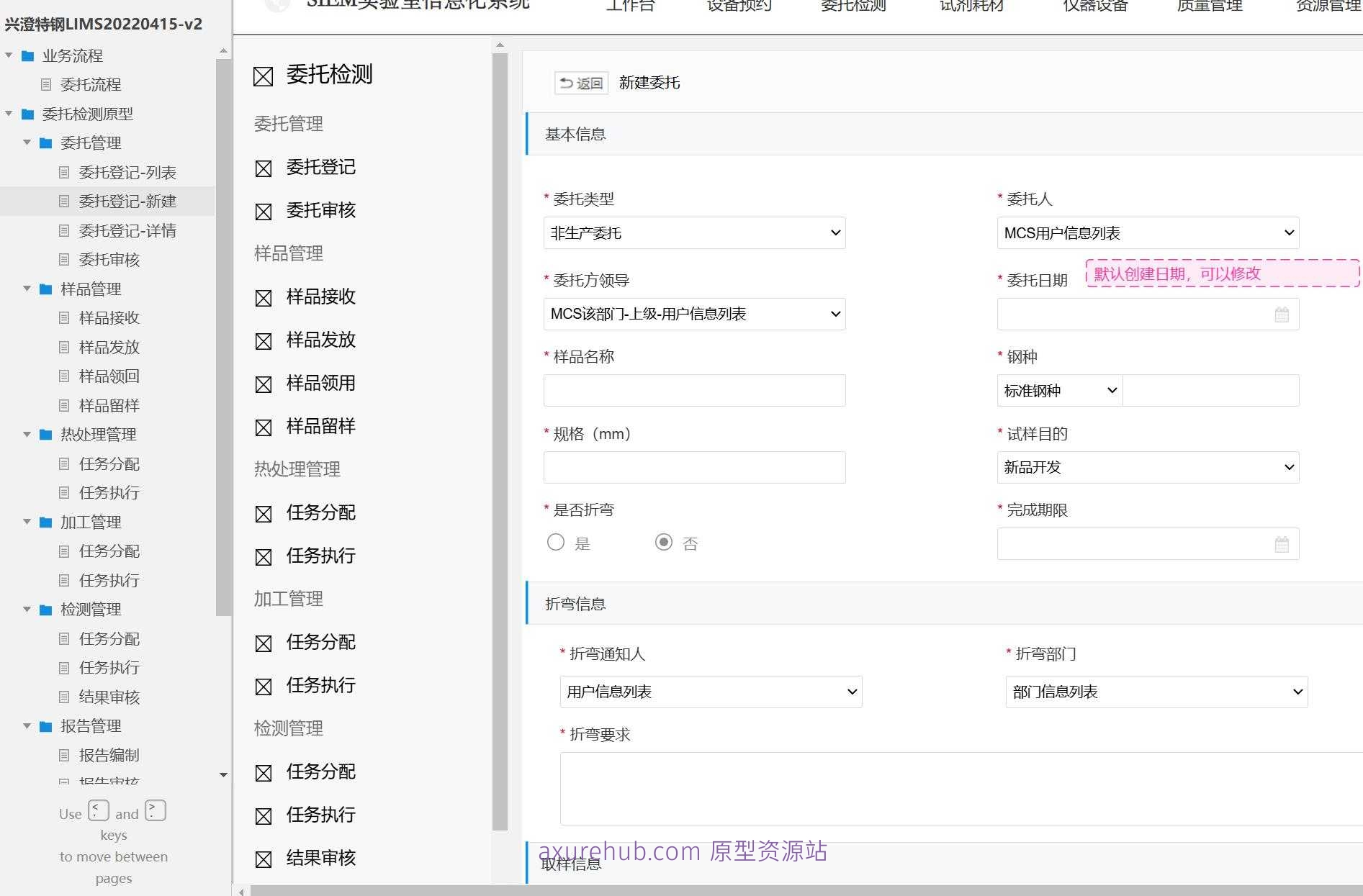Select the 委托审核 icon in sidebar
The width and height of the screenshot is (1363, 896).
click(263, 211)
